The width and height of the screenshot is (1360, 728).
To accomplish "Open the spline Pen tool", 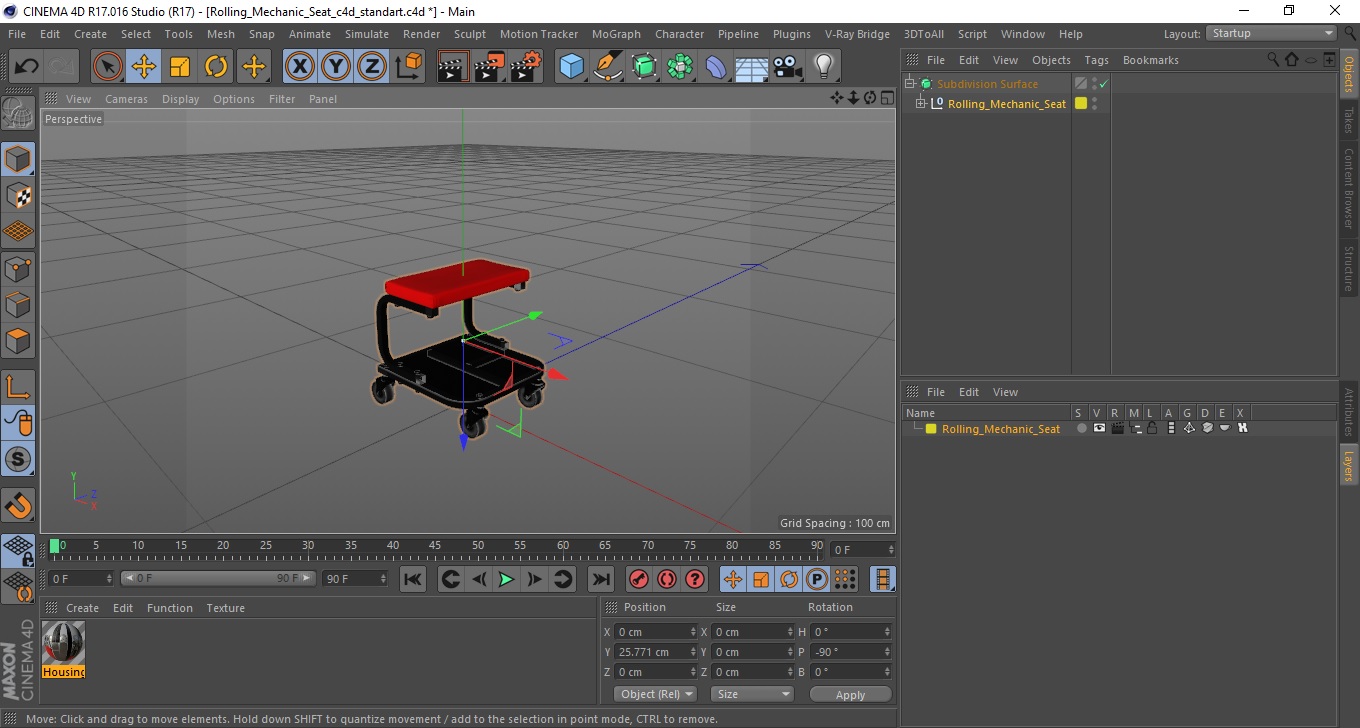I will [608, 67].
